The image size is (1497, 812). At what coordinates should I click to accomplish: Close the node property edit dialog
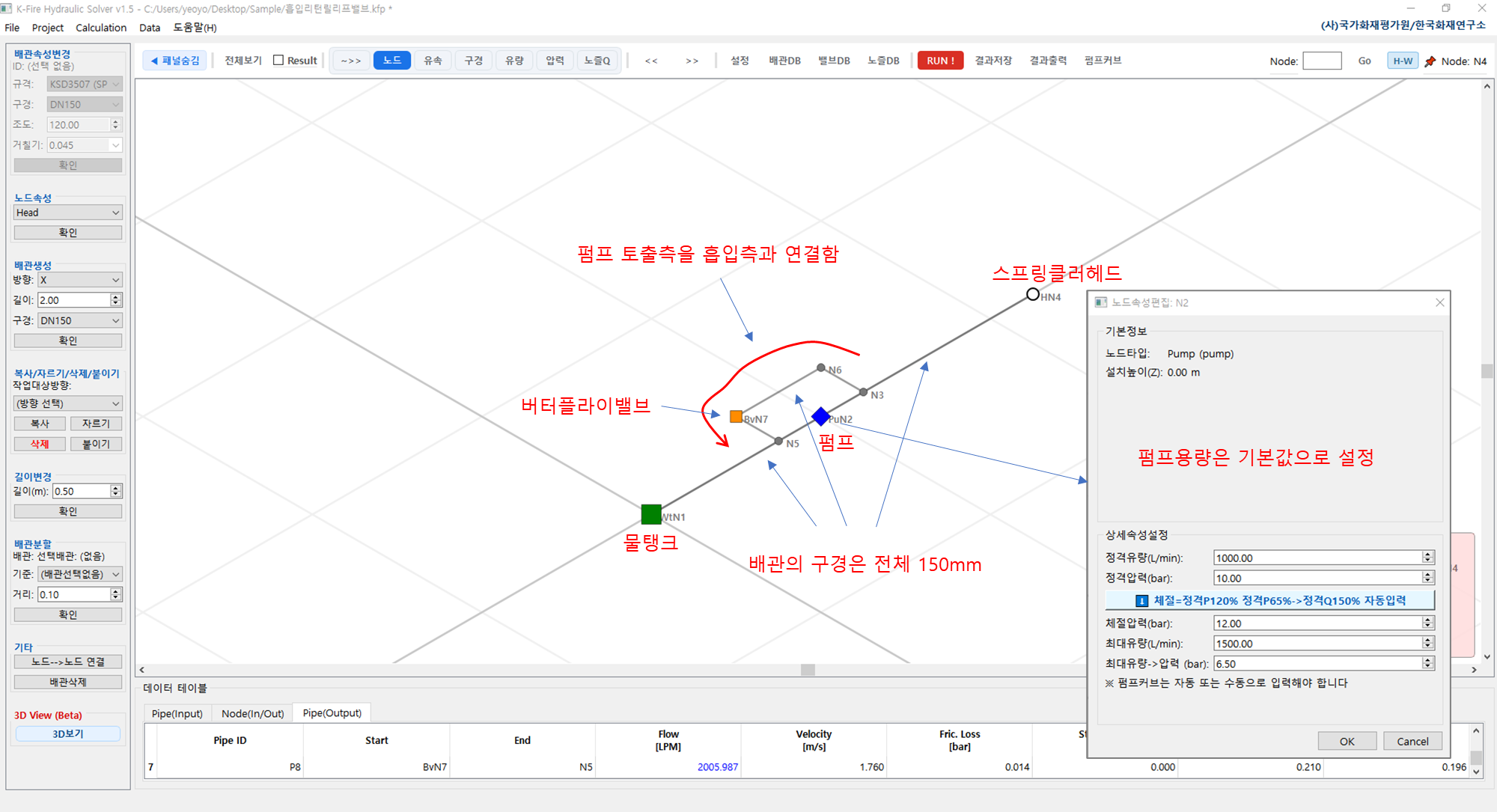click(x=1440, y=302)
